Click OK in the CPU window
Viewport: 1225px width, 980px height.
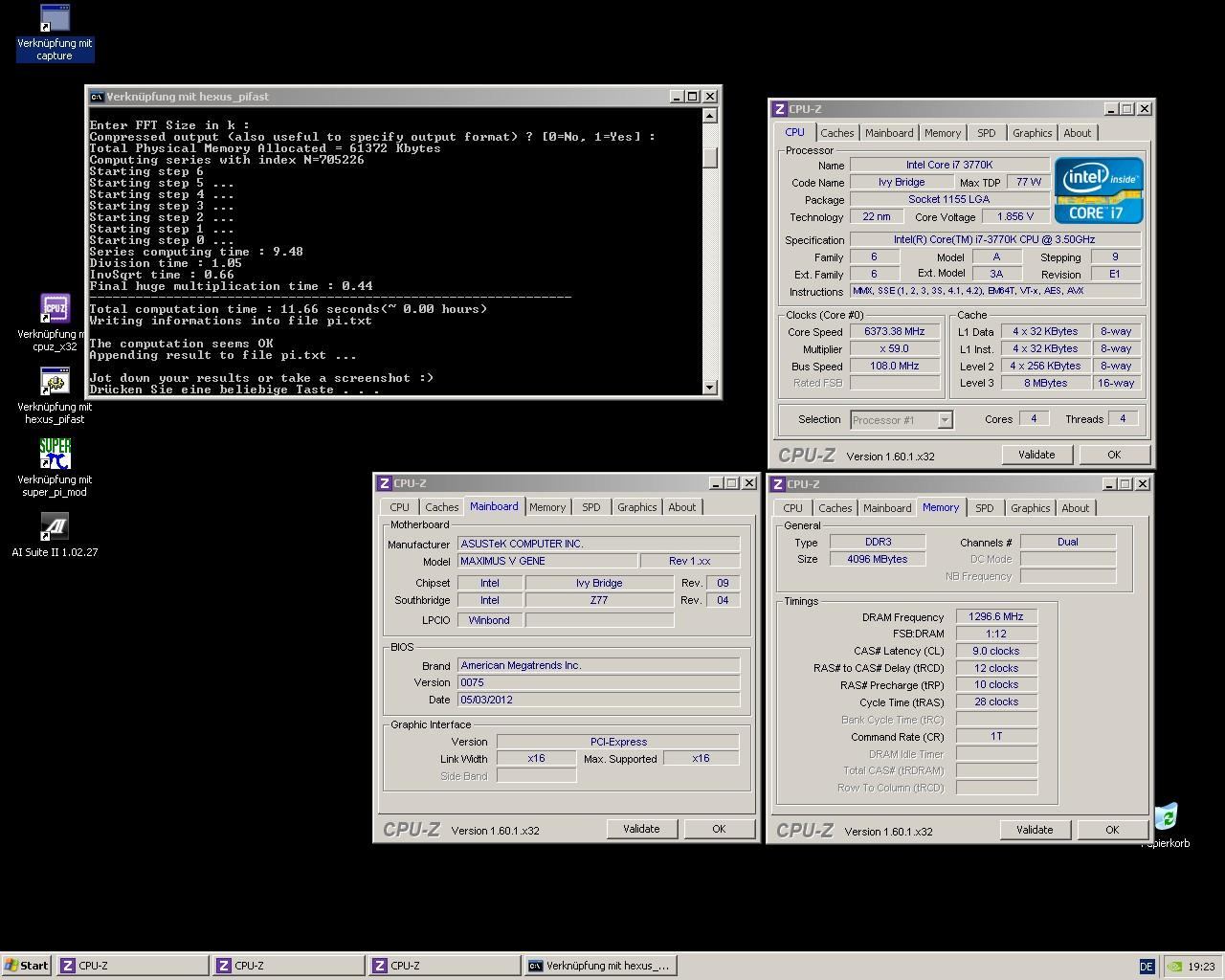pyautogui.click(x=1114, y=455)
